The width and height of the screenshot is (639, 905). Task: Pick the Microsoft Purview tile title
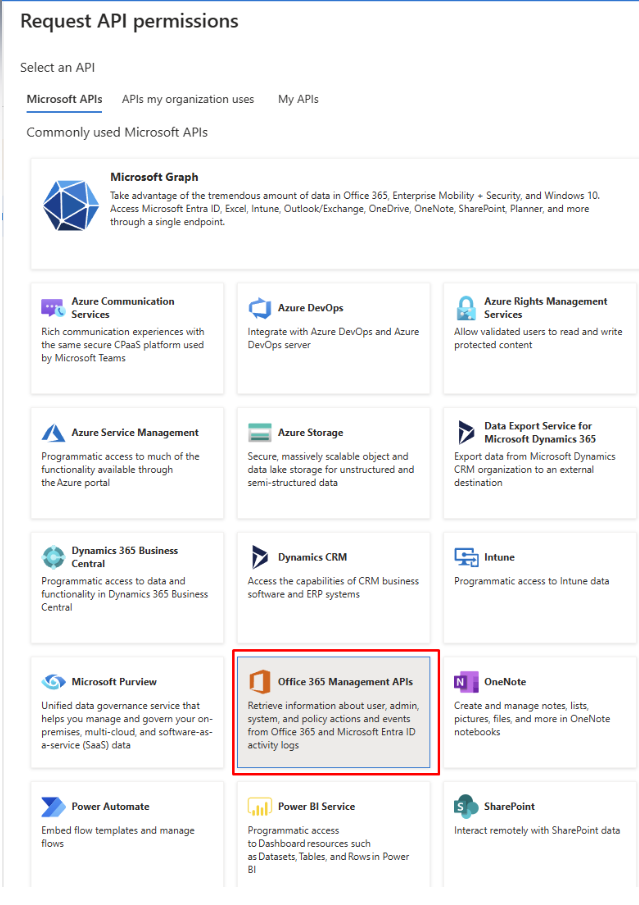[x=114, y=682]
